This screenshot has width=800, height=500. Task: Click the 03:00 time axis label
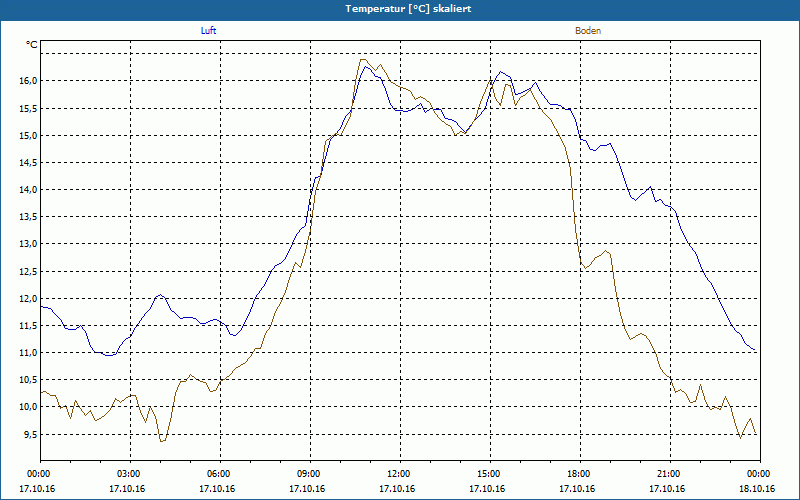click(131, 474)
